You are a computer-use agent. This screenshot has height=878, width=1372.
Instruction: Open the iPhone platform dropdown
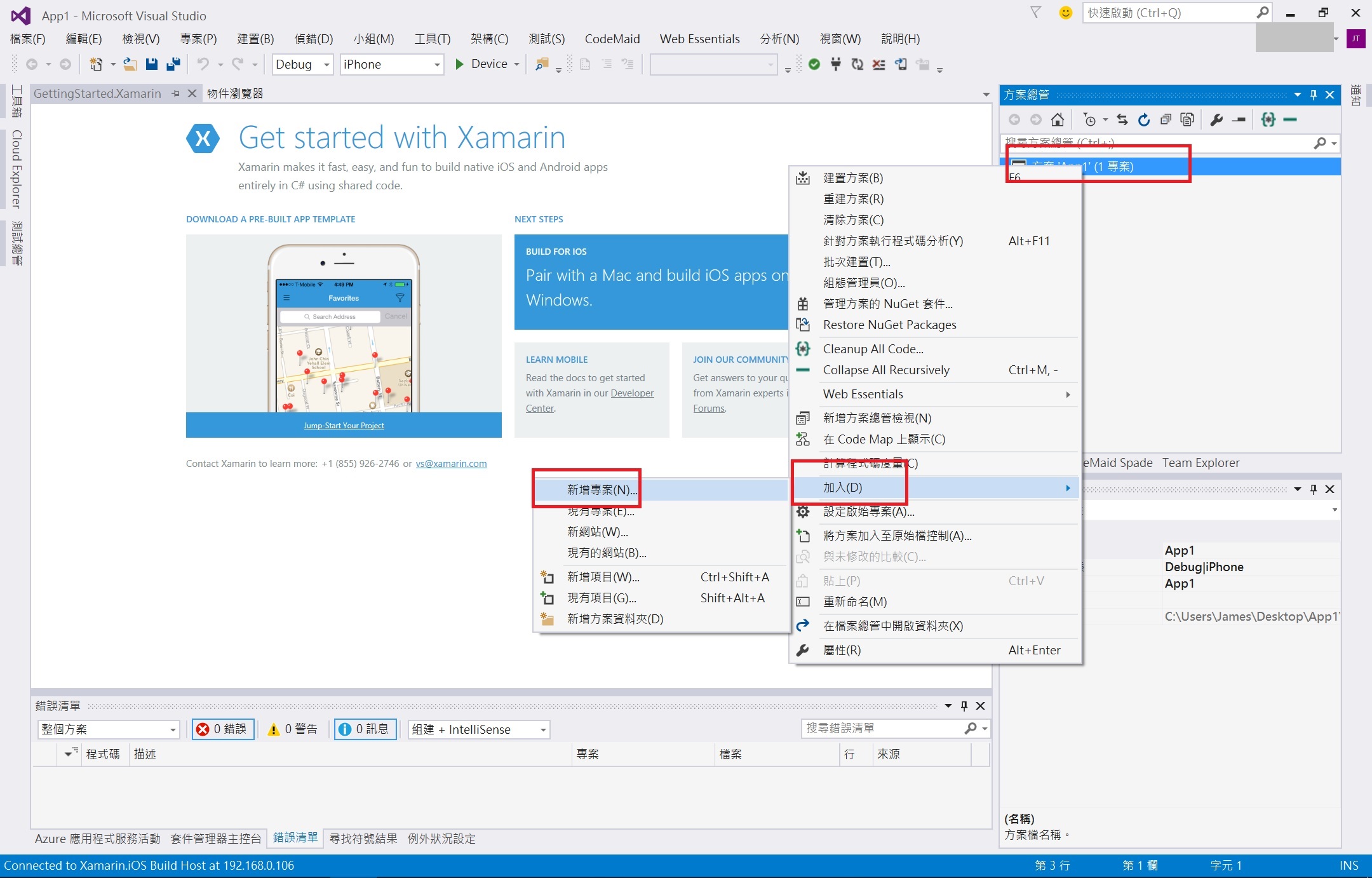coord(392,64)
